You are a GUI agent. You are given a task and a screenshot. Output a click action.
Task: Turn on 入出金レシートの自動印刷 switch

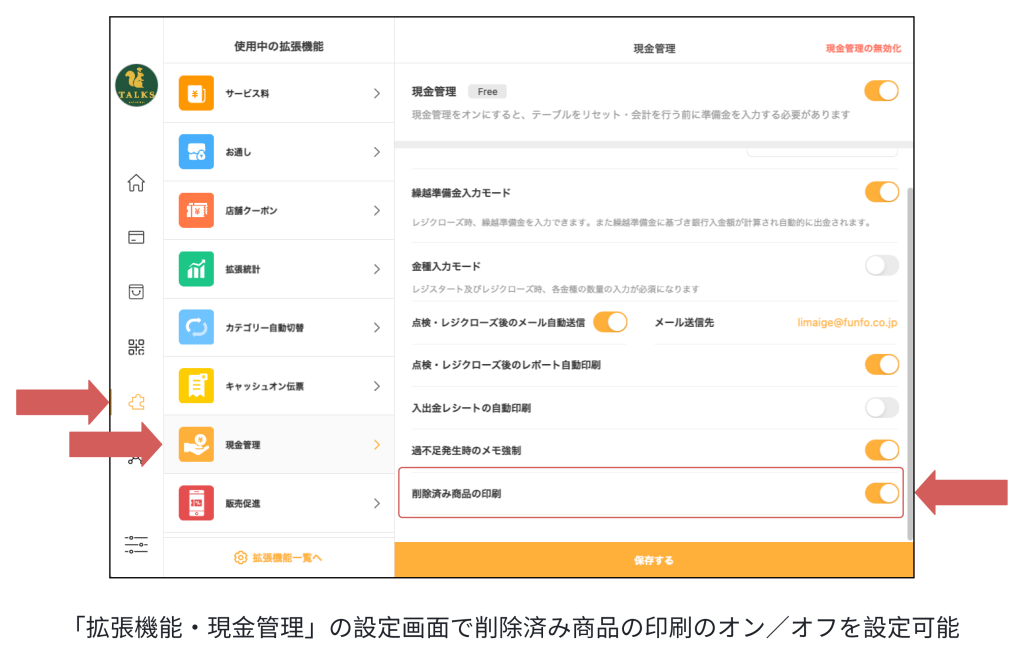pos(881,407)
